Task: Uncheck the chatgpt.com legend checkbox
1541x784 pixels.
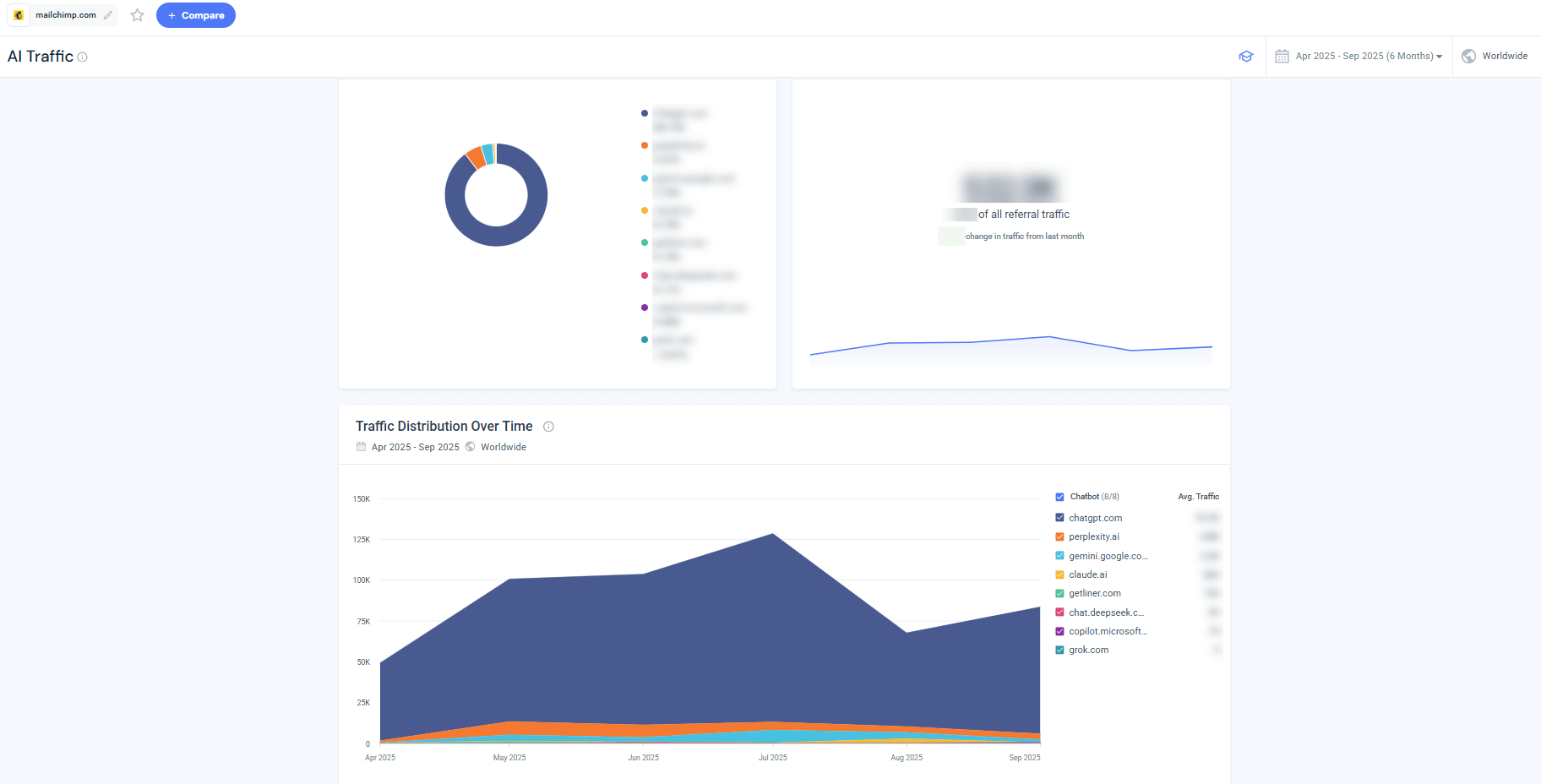Action: pyautogui.click(x=1059, y=517)
